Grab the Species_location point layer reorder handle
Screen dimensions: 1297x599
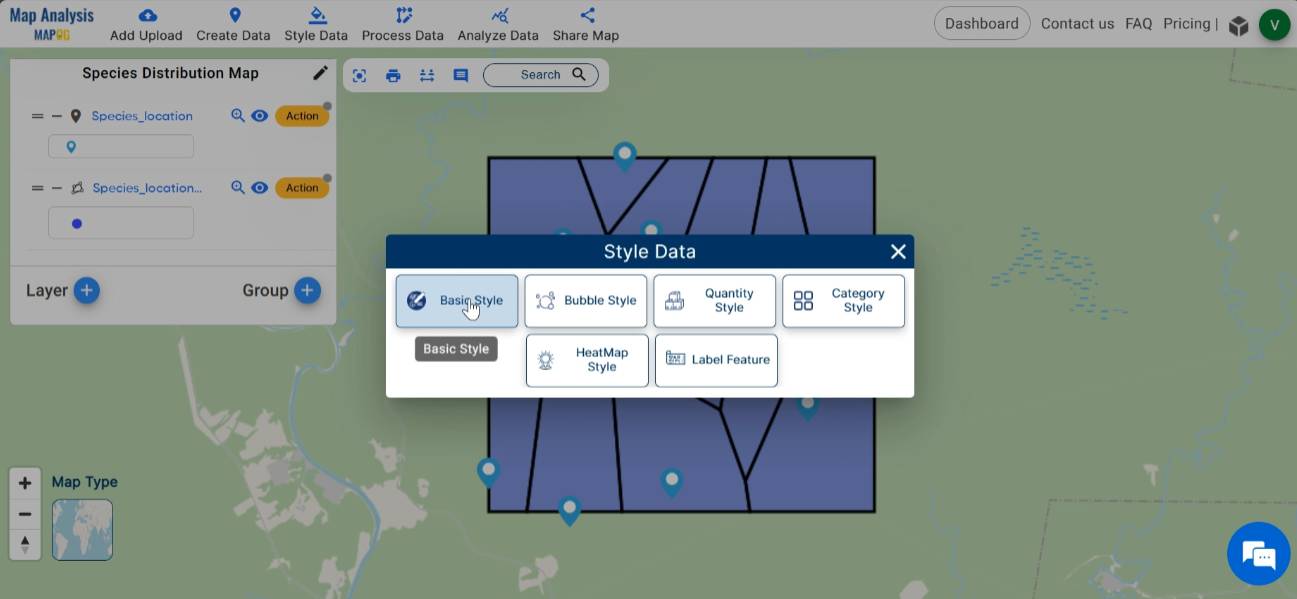(37, 116)
